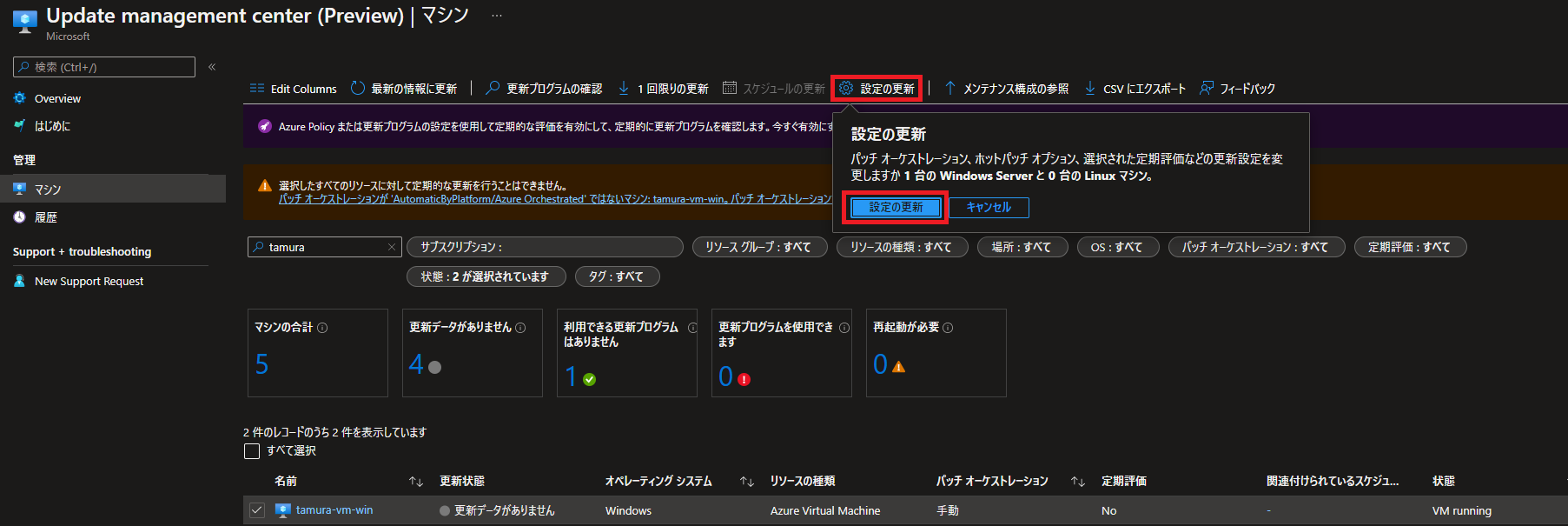Click the 利用できる更新プログラムはありません count 1
Image resolution: width=1568 pixels, height=526 pixels.
click(x=571, y=376)
